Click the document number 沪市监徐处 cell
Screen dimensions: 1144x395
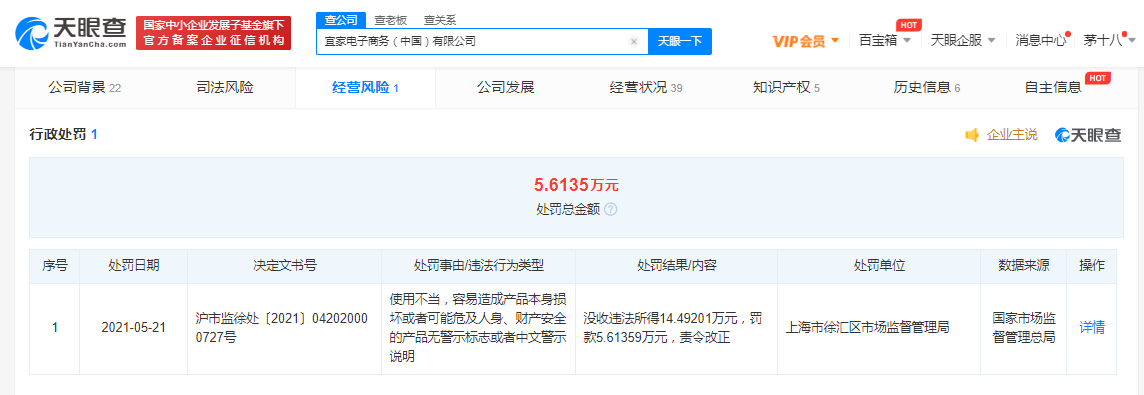click(285, 329)
